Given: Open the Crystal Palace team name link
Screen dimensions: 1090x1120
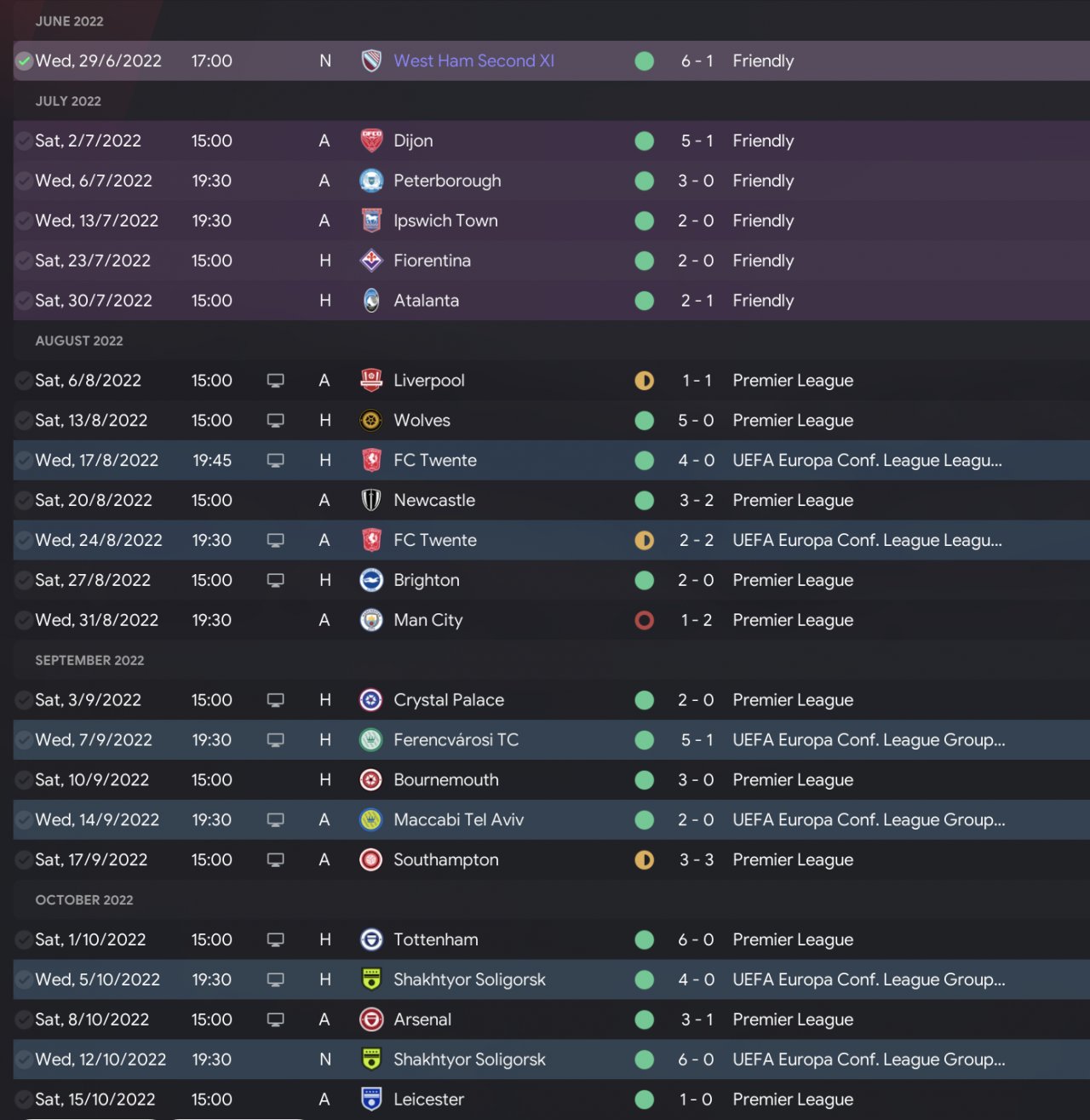Looking at the screenshot, I should 449,700.
